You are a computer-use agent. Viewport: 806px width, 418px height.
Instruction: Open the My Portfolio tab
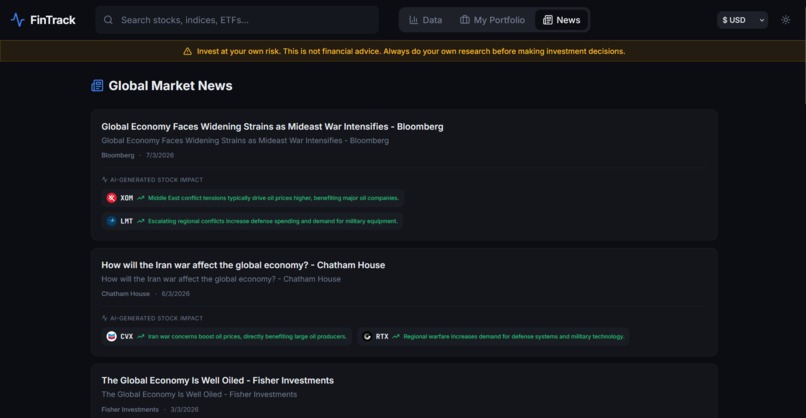492,20
